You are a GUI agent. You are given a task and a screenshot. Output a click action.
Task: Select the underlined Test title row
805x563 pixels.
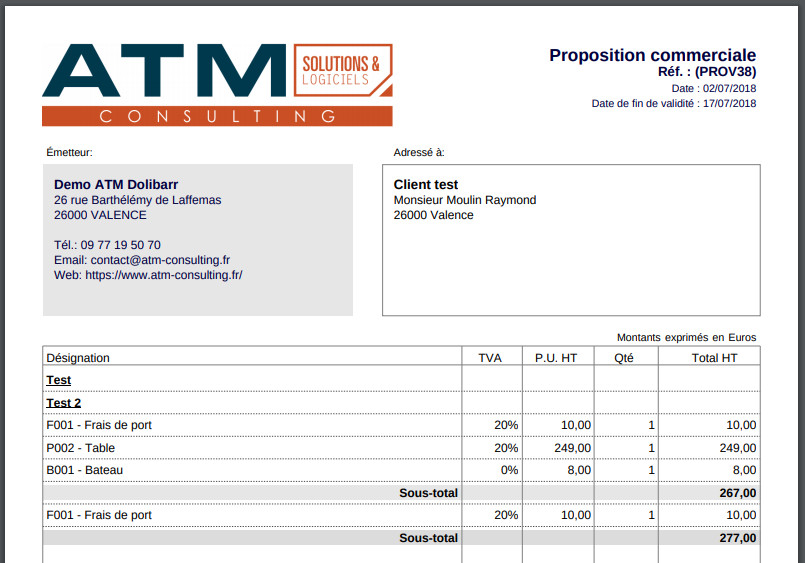(401, 380)
